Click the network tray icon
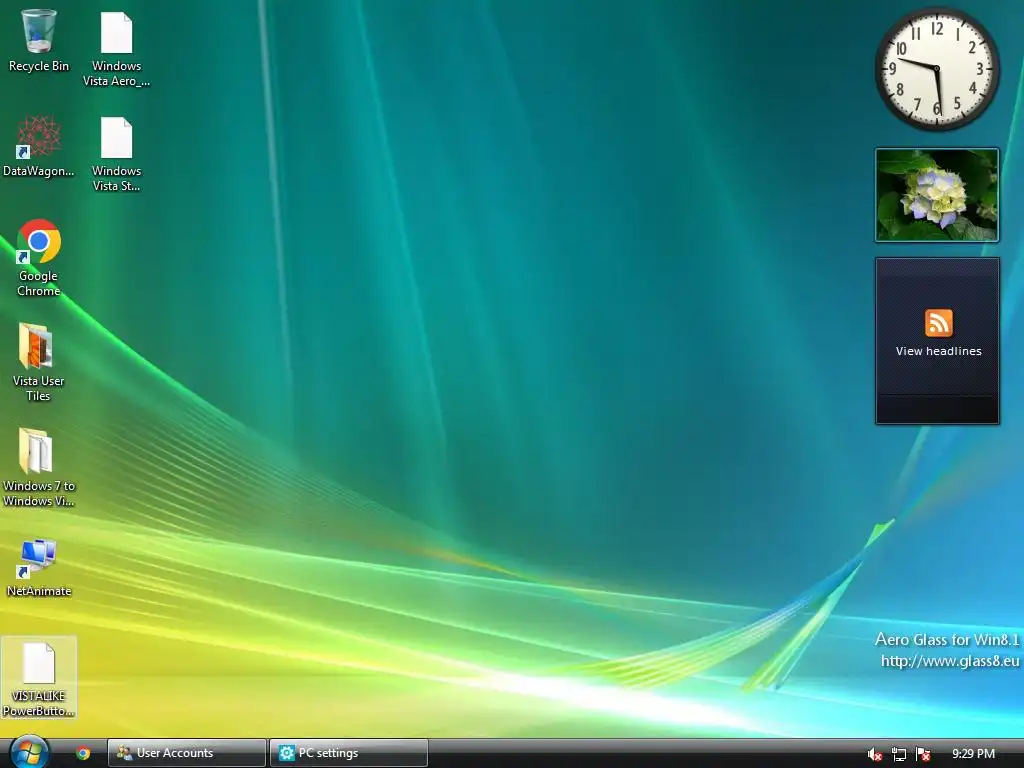 click(x=899, y=754)
